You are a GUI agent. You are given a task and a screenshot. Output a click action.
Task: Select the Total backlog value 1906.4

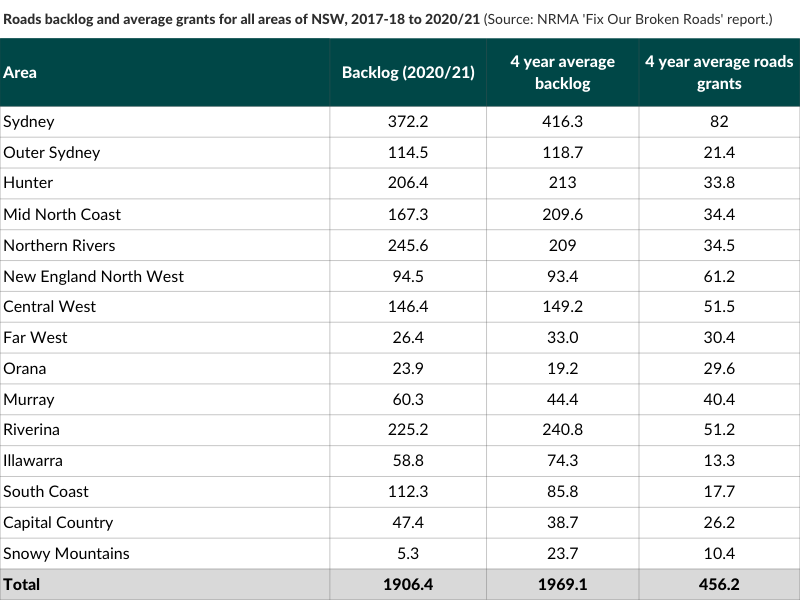point(408,584)
